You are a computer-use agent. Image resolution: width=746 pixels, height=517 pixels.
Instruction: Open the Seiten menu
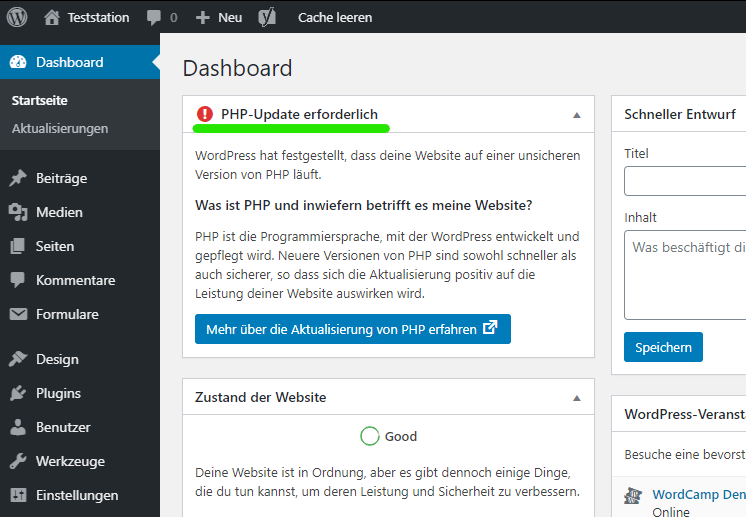point(55,246)
